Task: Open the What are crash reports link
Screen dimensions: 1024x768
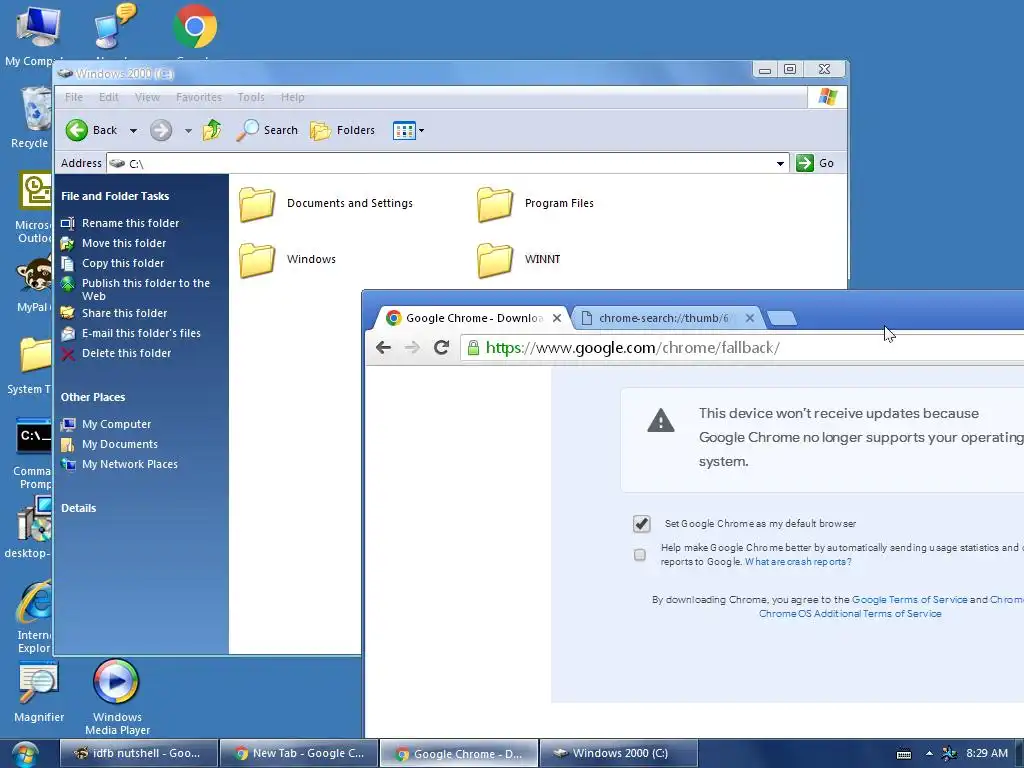Action: pyautogui.click(x=798, y=562)
